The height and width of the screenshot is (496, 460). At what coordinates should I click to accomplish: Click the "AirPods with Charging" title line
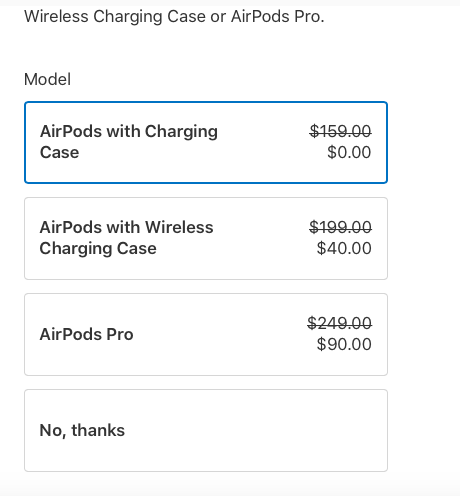[x=129, y=131]
